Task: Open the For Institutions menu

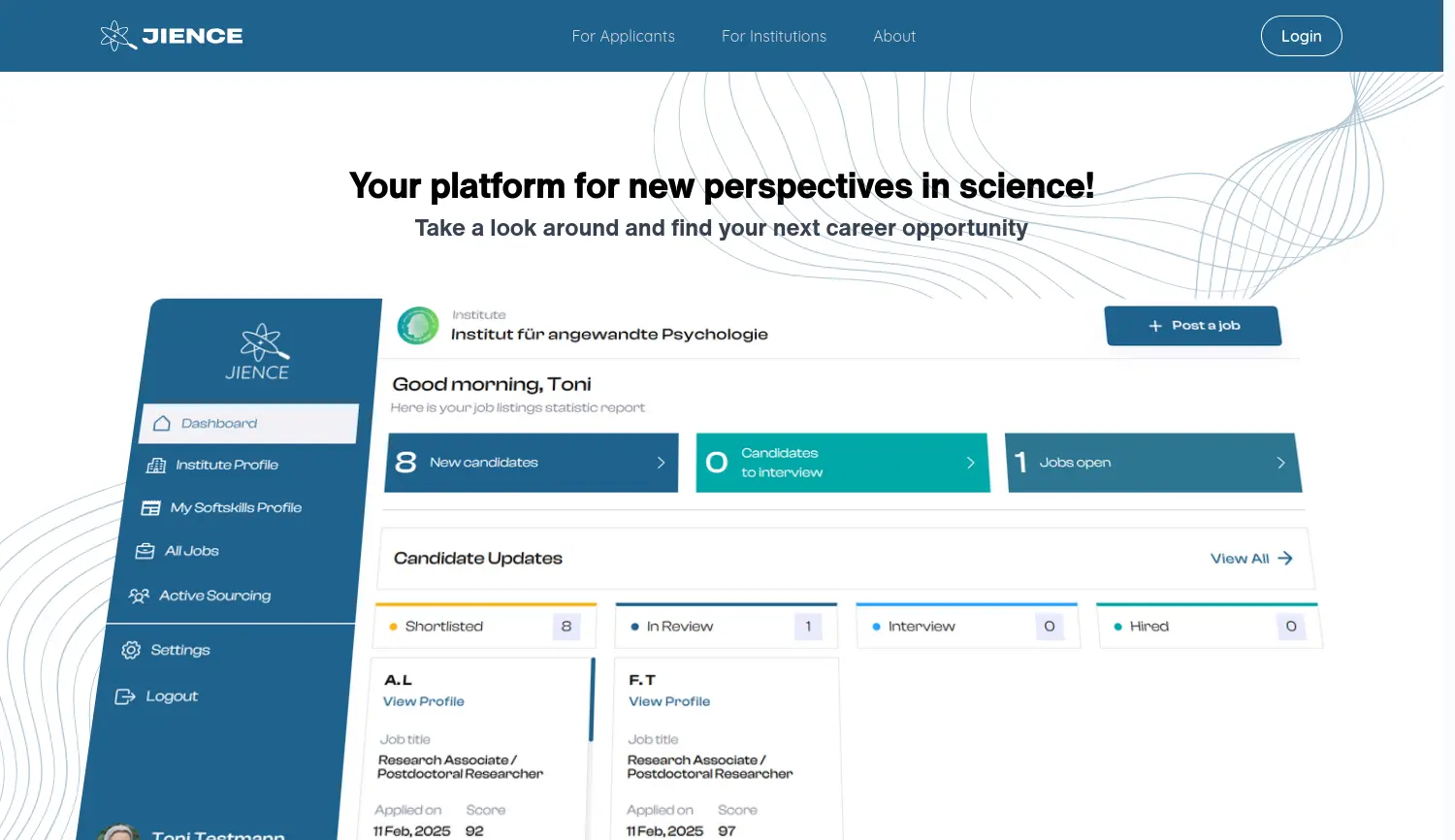Action: [774, 36]
